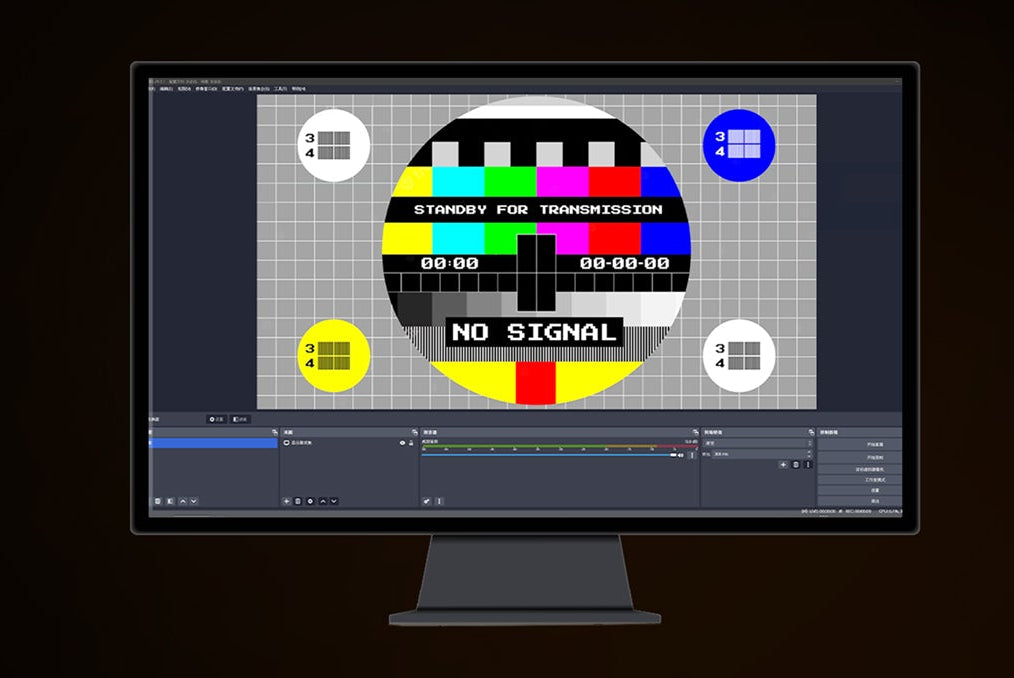Image resolution: width=1014 pixels, height=678 pixels.
Task: Open advanced audio properties in the mixer panel
Action: pyautogui.click(x=427, y=501)
